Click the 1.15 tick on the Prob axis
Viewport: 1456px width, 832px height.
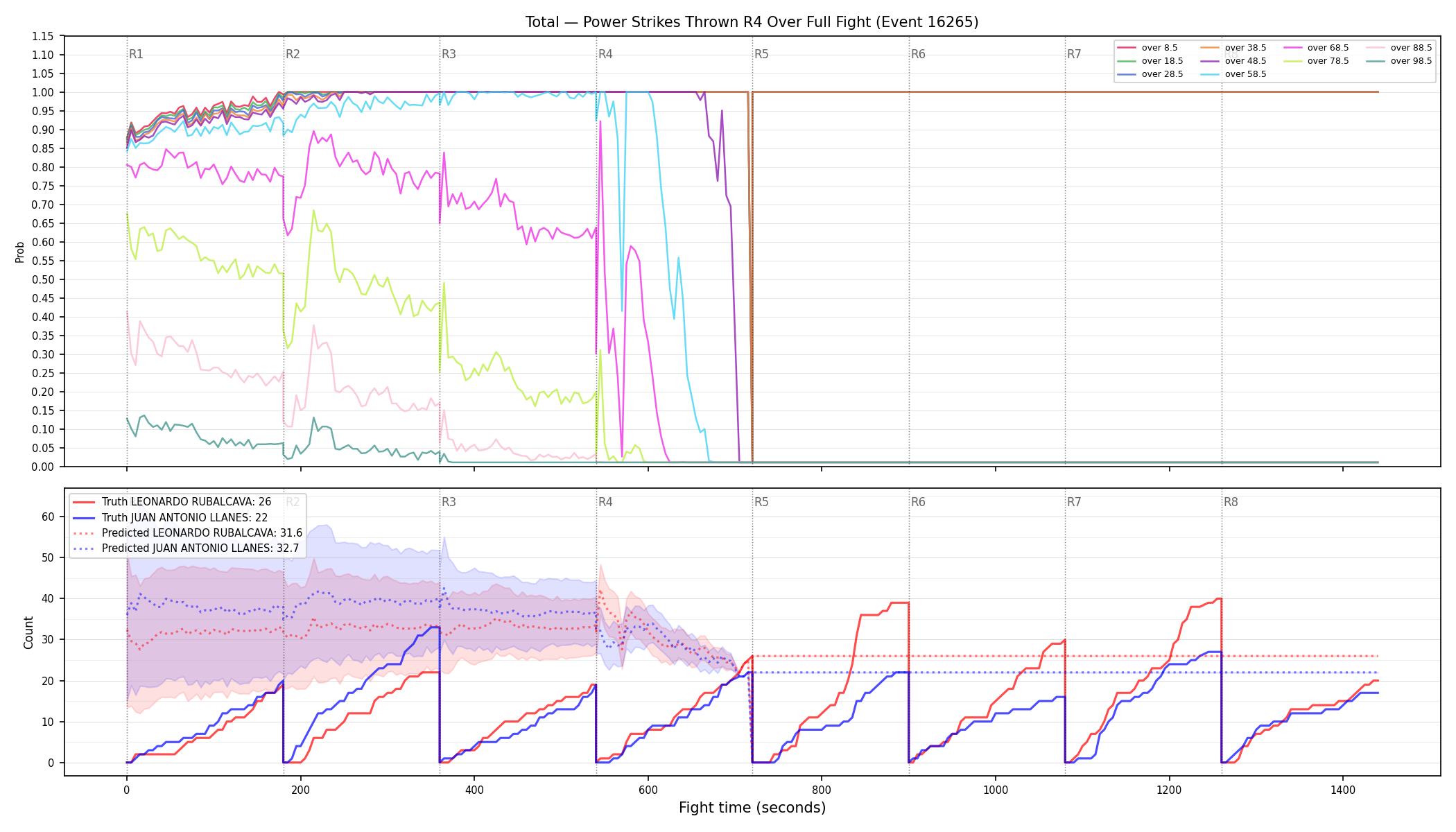coord(43,36)
